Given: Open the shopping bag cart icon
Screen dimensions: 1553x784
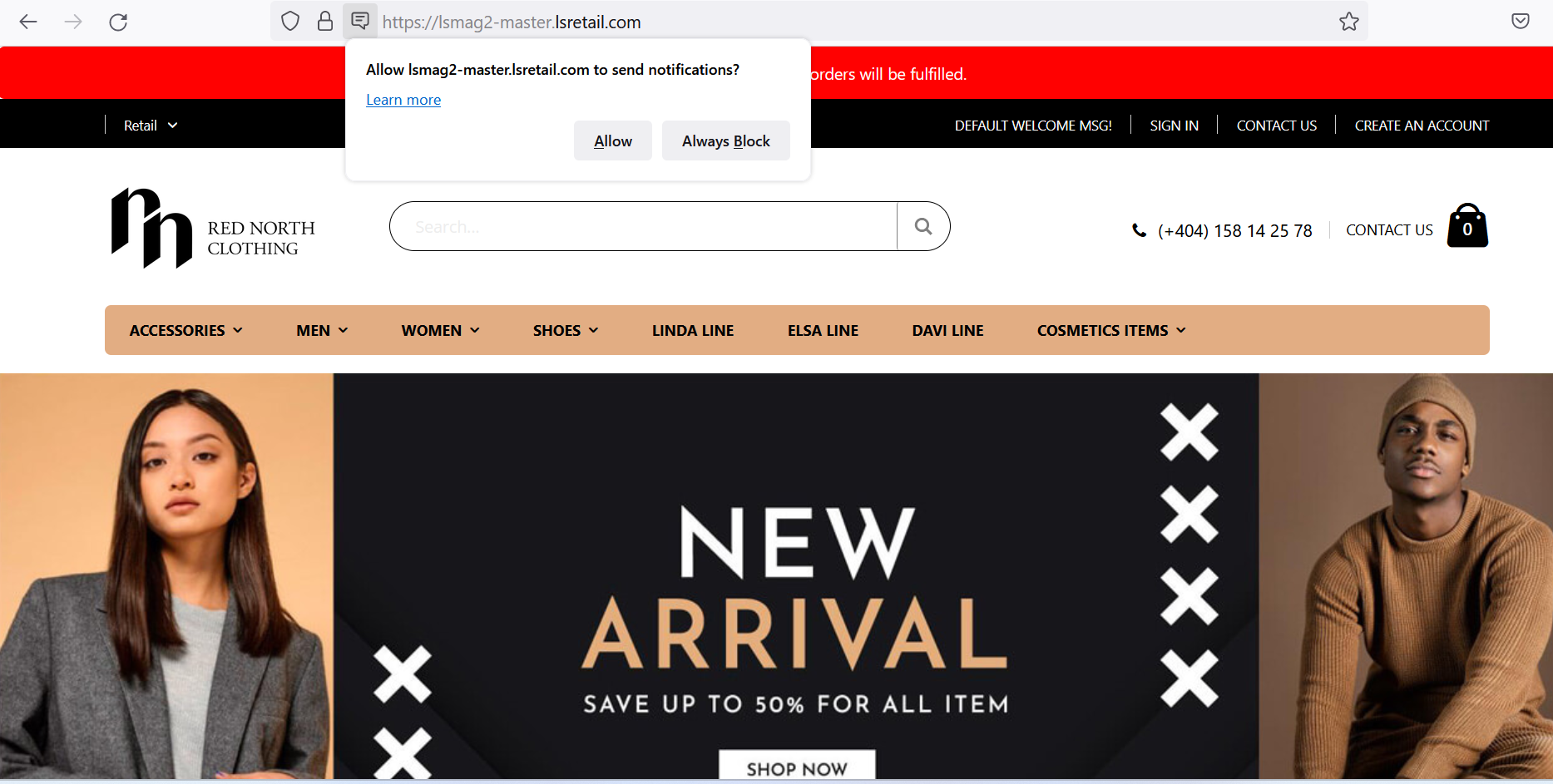Looking at the screenshot, I should (1467, 225).
